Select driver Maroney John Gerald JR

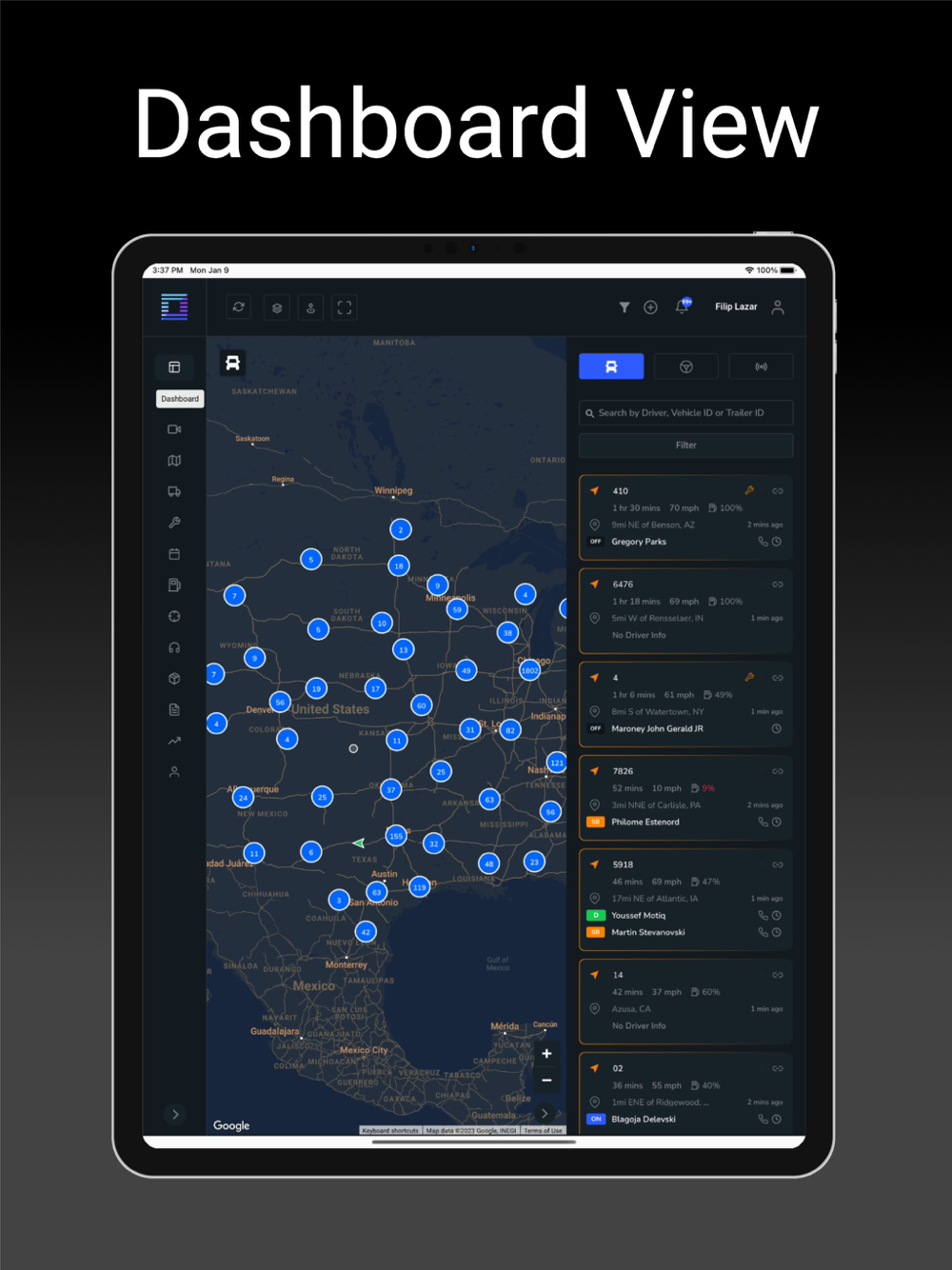tap(657, 728)
